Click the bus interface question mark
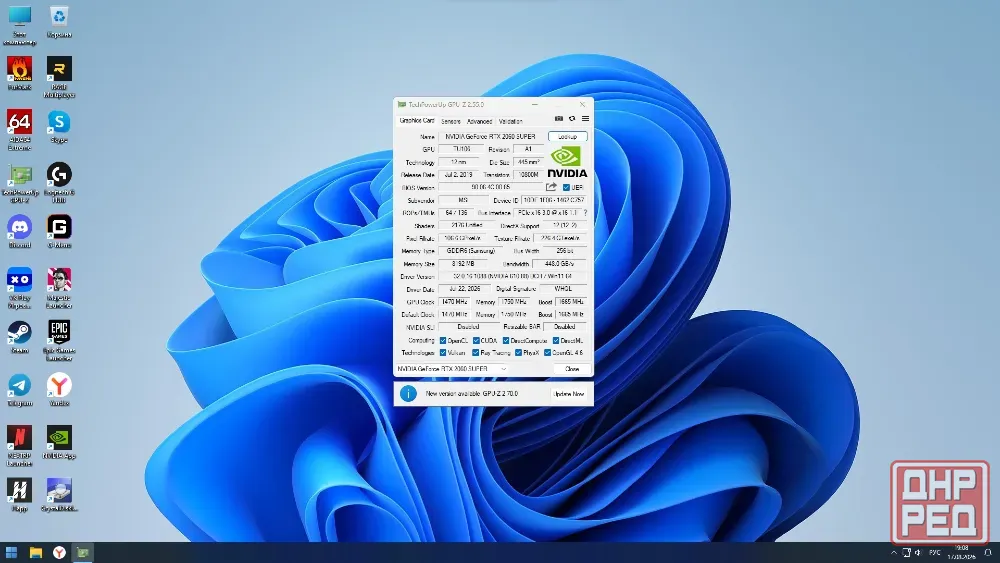 (x=585, y=213)
